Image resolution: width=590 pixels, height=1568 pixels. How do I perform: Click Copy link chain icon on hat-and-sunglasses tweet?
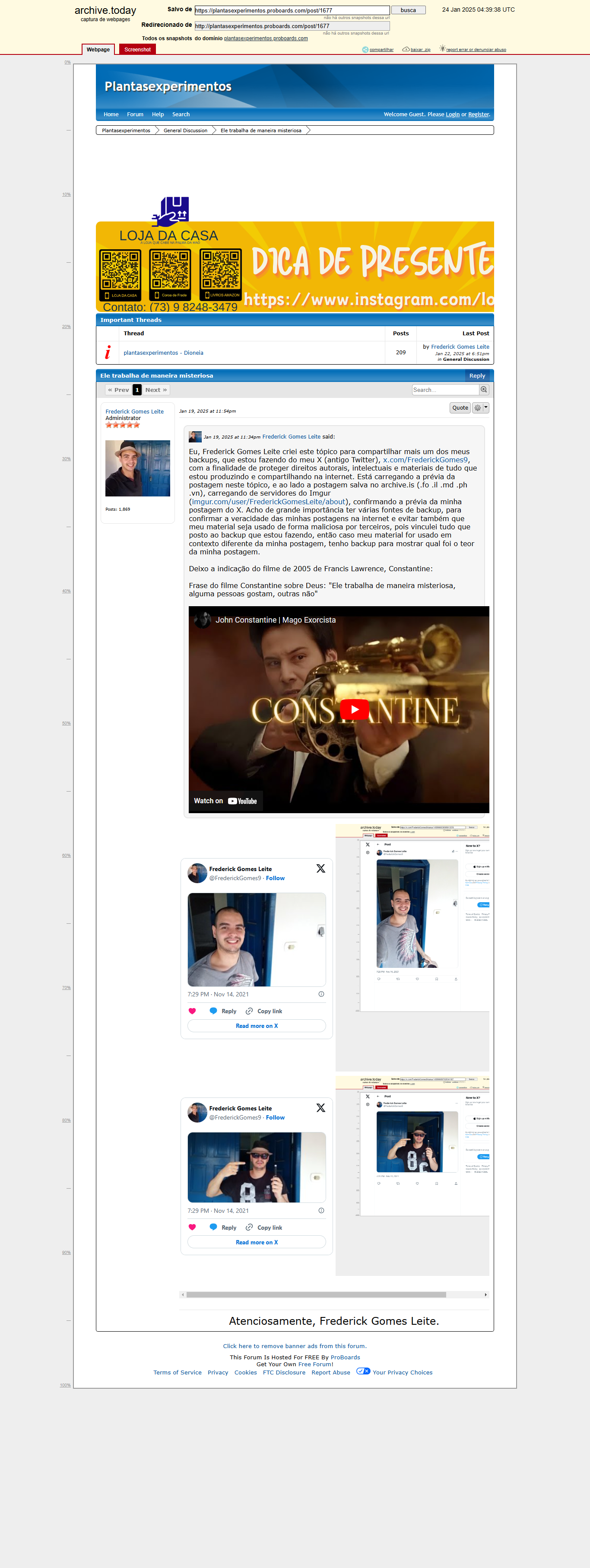(249, 1227)
